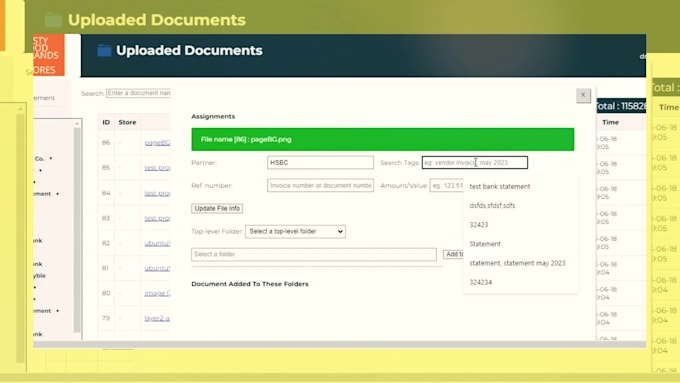Click the Store column header
This screenshot has height=383, width=680.
point(127,122)
